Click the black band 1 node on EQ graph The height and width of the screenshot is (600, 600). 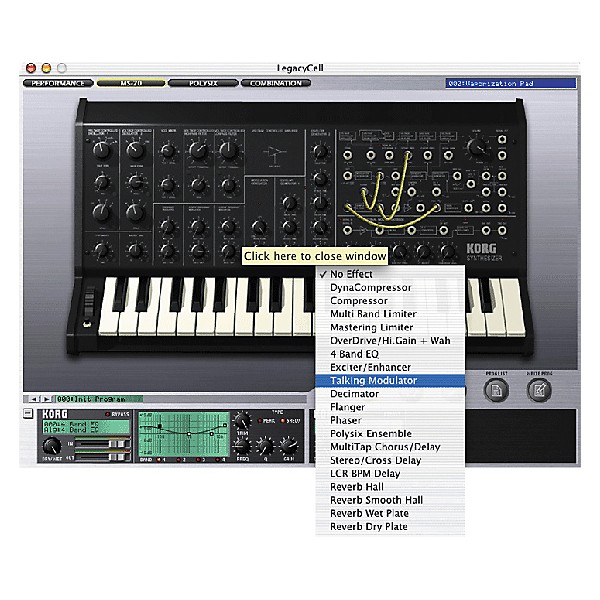160,426
